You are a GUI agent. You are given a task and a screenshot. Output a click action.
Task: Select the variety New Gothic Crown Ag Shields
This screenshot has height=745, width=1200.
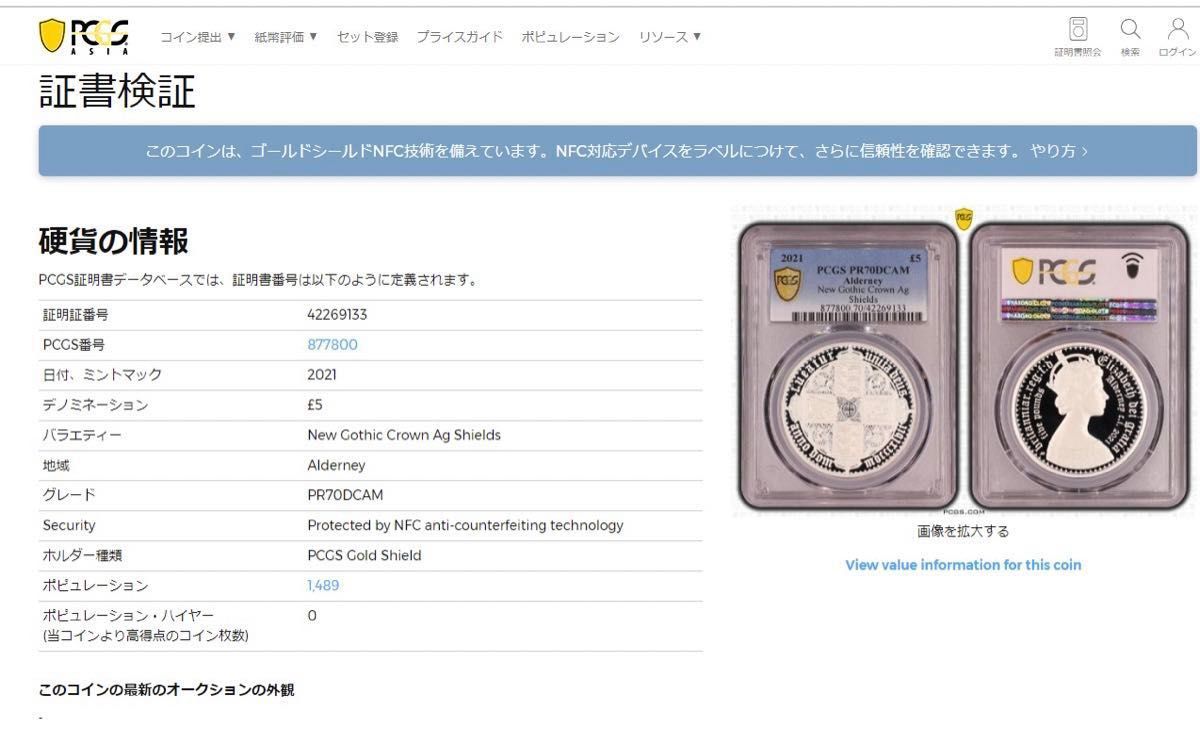coord(404,435)
